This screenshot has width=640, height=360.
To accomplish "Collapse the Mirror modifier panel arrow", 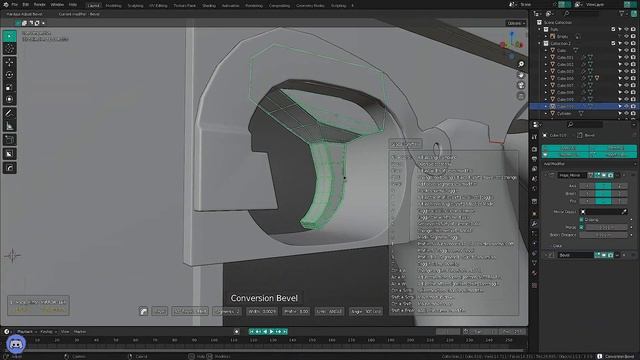I will coord(545,175).
